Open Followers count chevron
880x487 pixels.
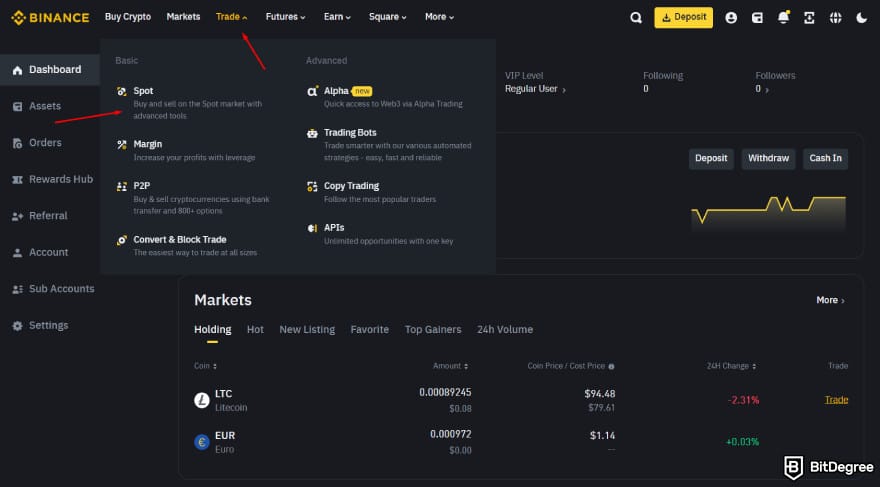(x=767, y=90)
